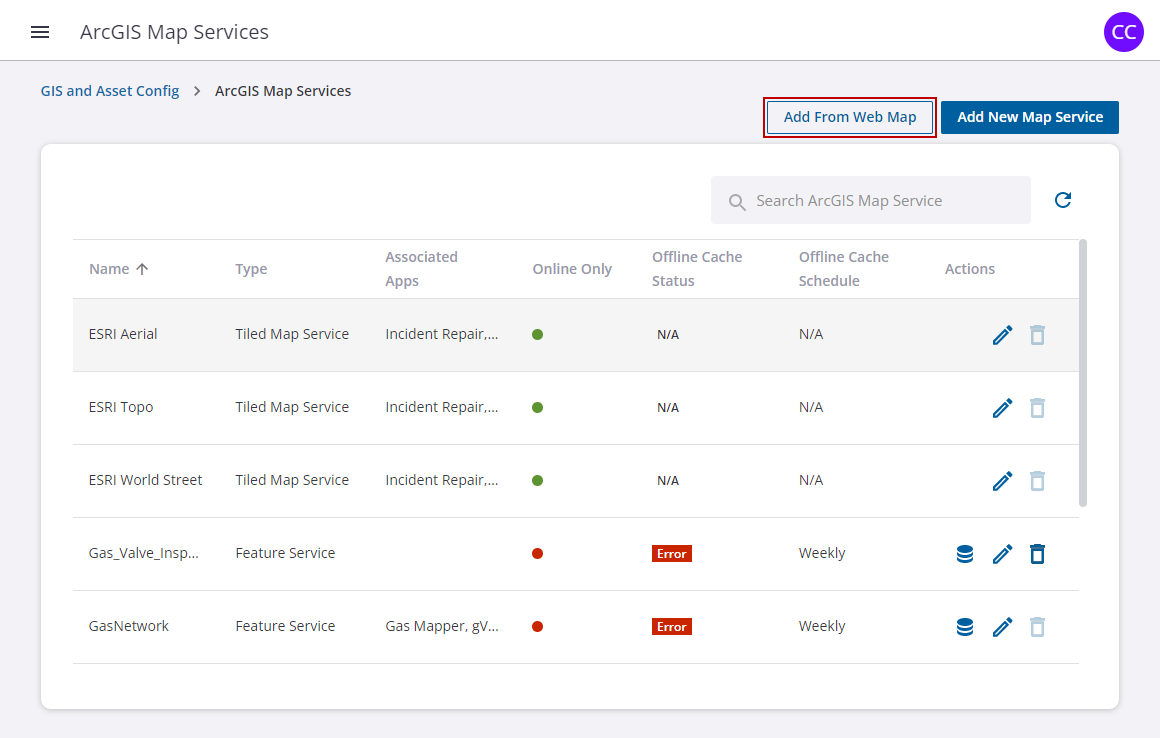Open database cache icon for Gas_Valve_Insp
The width and height of the screenshot is (1160, 738).
(965, 554)
